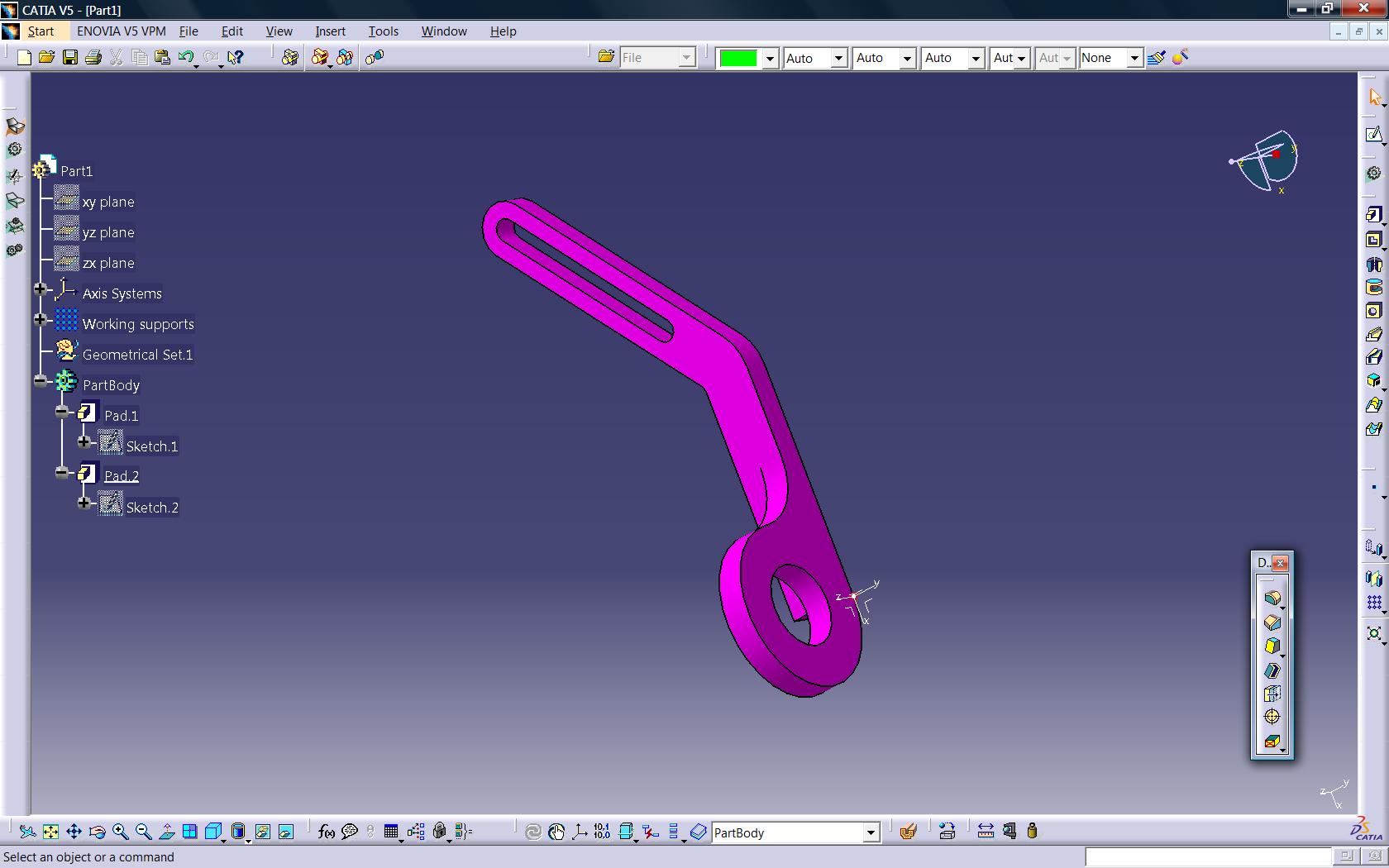The height and width of the screenshot is (868, 1389).
Task: Expand the Sketch.1 node
Action: pyautogui.click(x=84, y=441)
